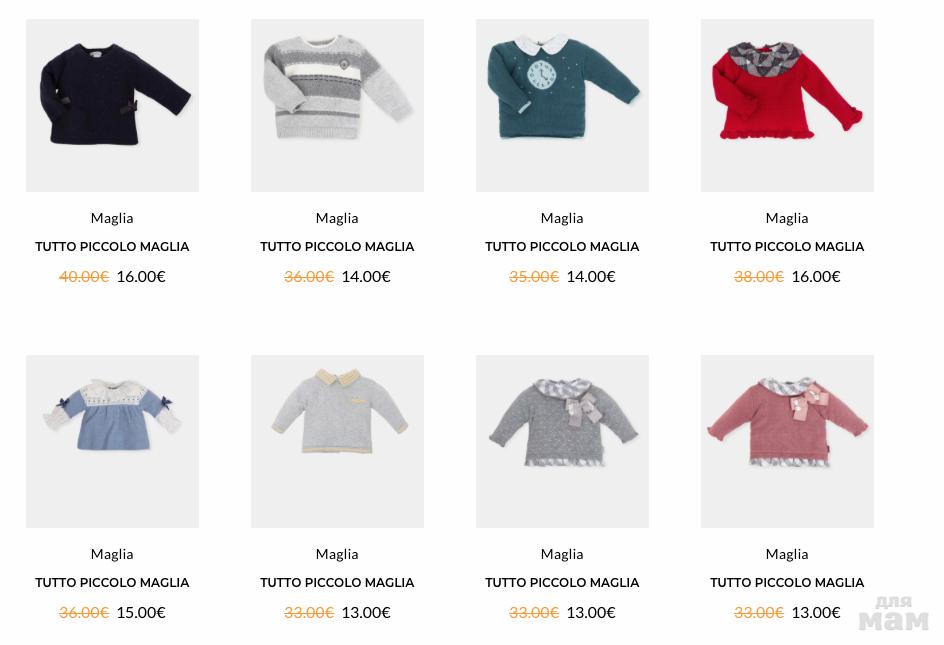Click the 15.00€ price of the blue blouse
Viewport: 944px width, 645px height.
click(x=141, y=612)
